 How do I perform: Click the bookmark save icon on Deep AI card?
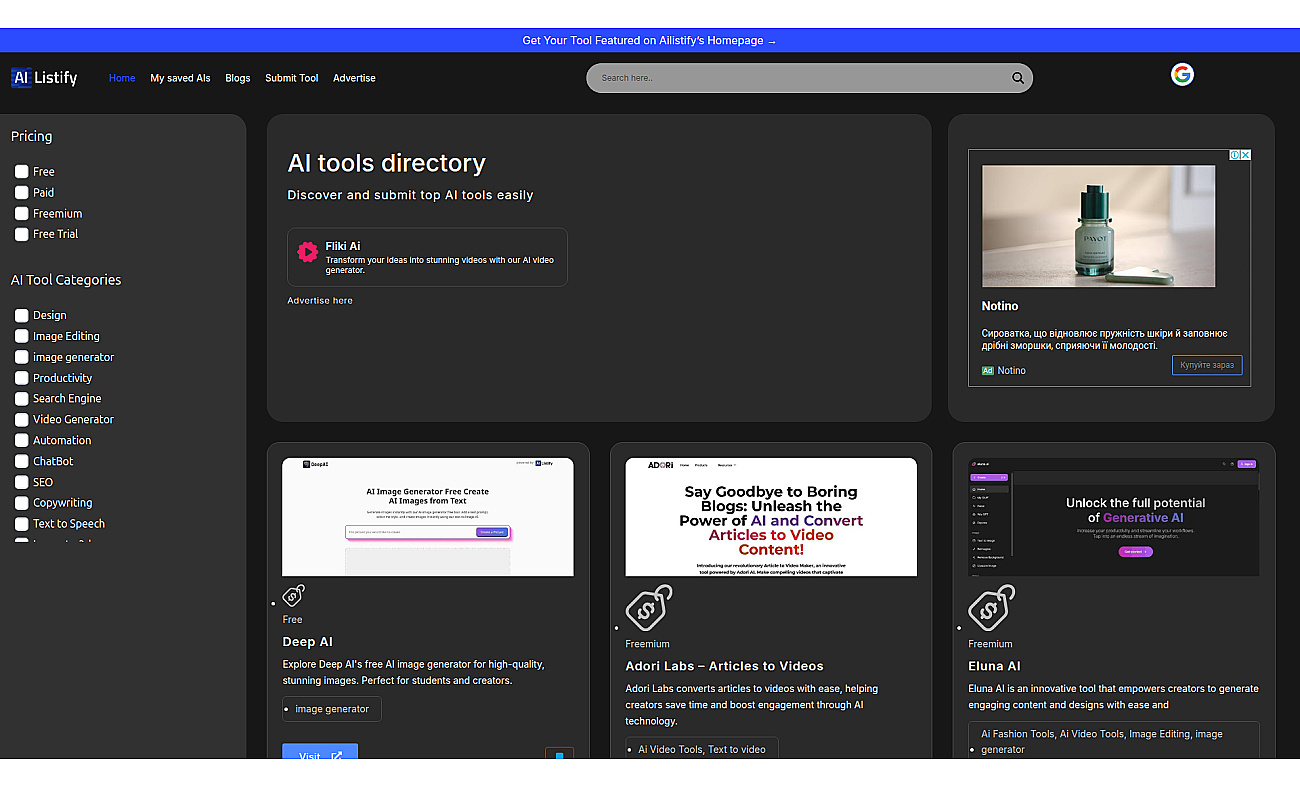point(559,754)
